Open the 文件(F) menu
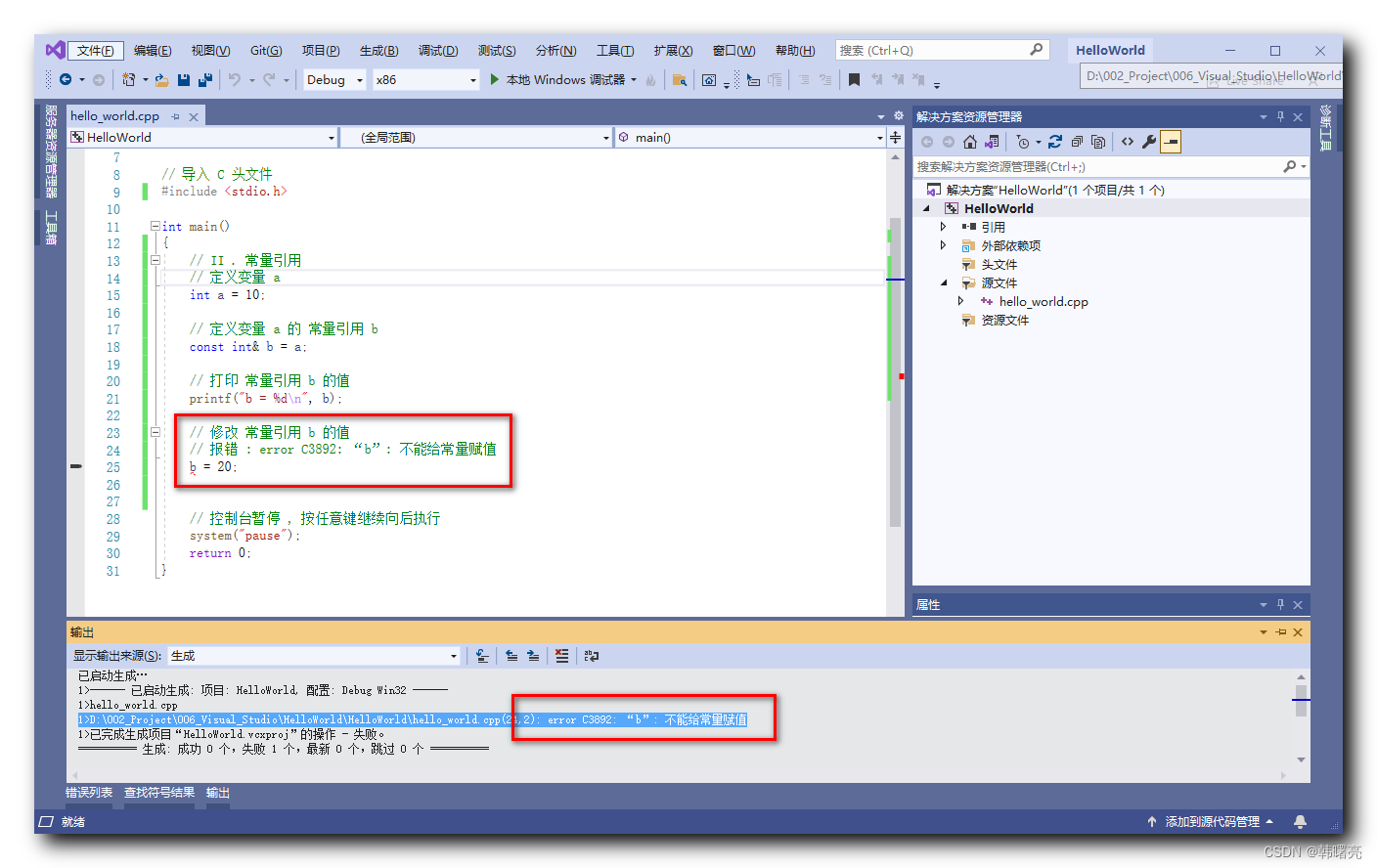The height and width of the screenshot is (868, 1377). [x=96, y=51]
